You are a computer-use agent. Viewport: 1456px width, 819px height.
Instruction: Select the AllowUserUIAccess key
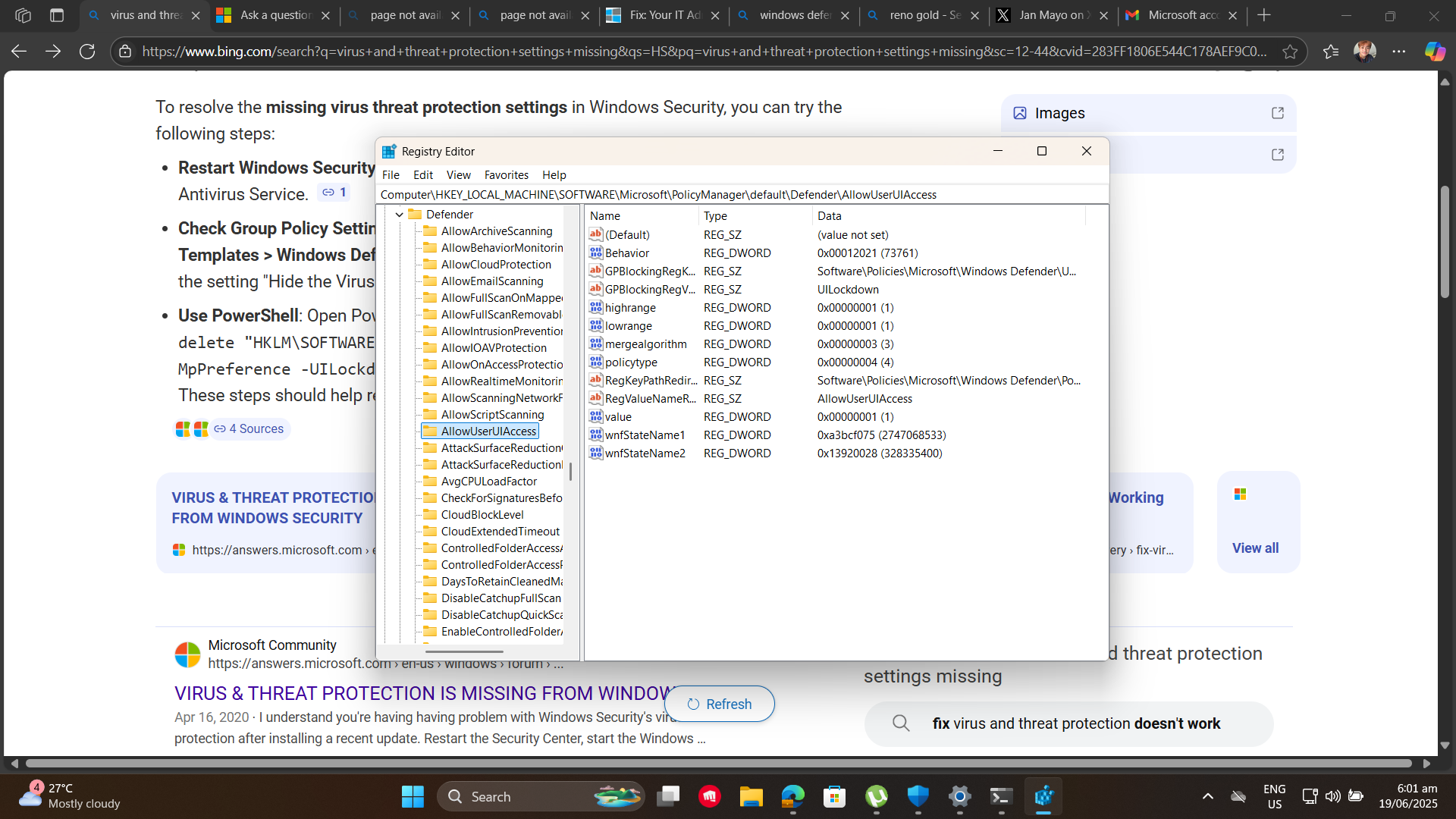tap(488, 431)
